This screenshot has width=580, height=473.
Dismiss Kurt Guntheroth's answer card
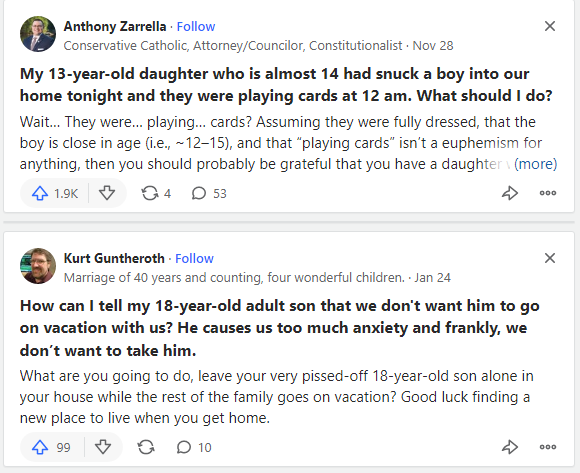pos(550,258)
